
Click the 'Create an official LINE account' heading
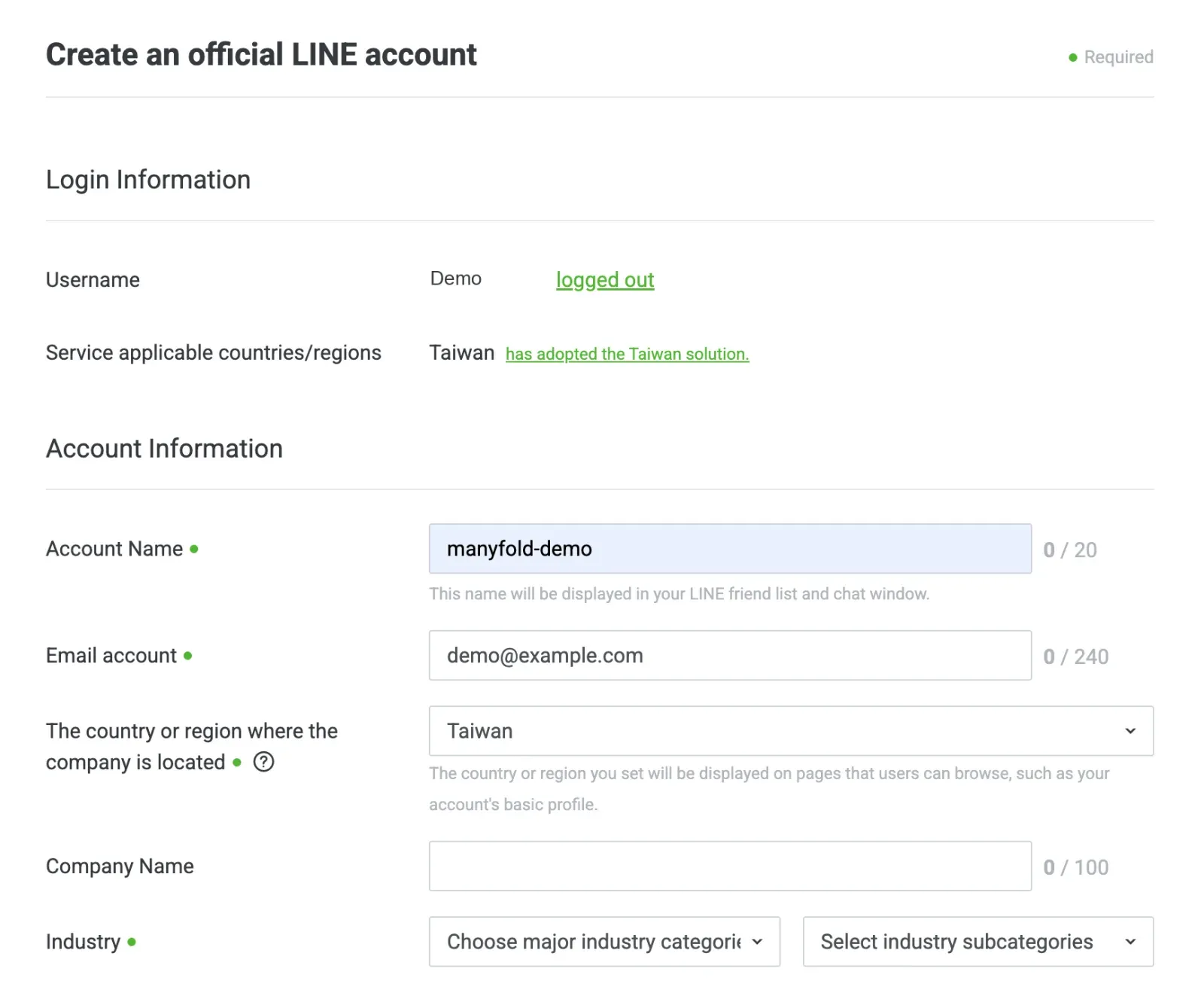coord(261,55)
